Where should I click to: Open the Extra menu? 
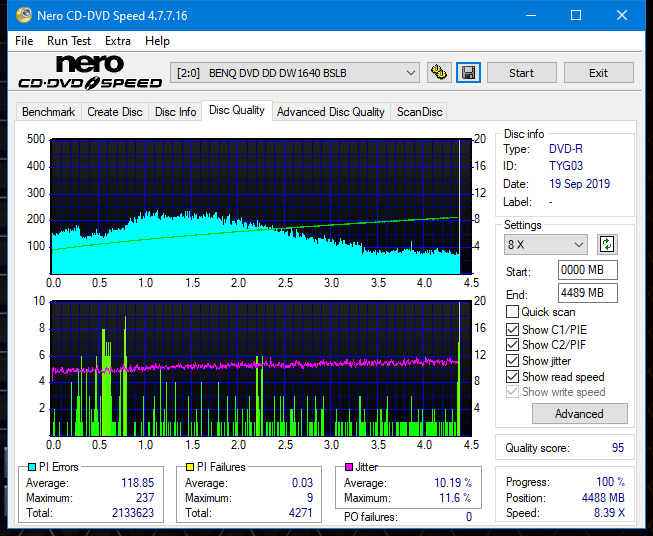[118, 41]
